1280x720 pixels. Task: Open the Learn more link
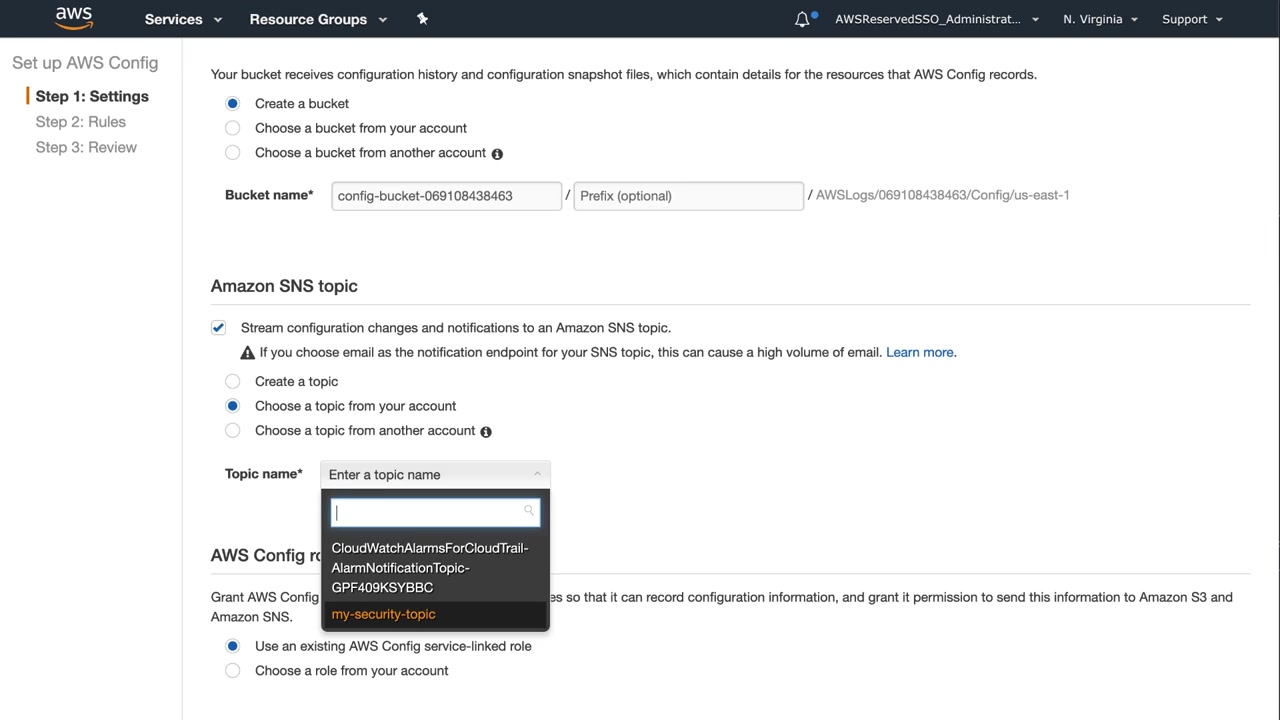click(919, 352)
